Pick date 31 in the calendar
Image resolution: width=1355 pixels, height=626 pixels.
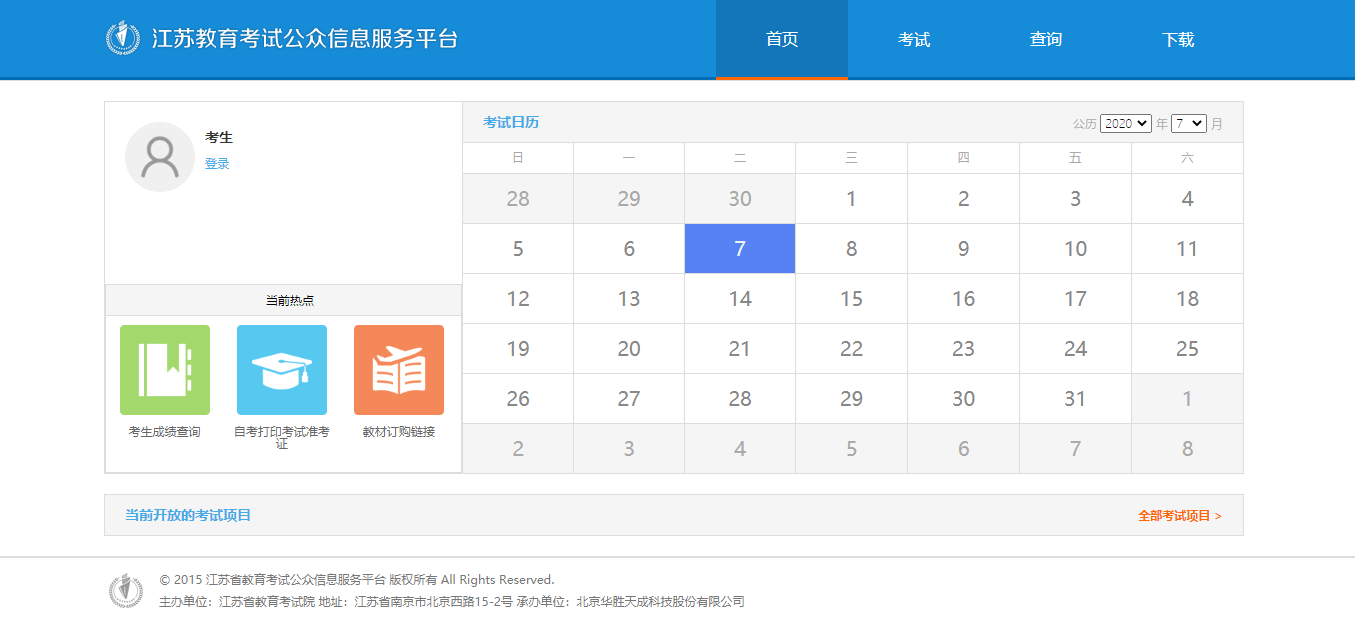1075,399
